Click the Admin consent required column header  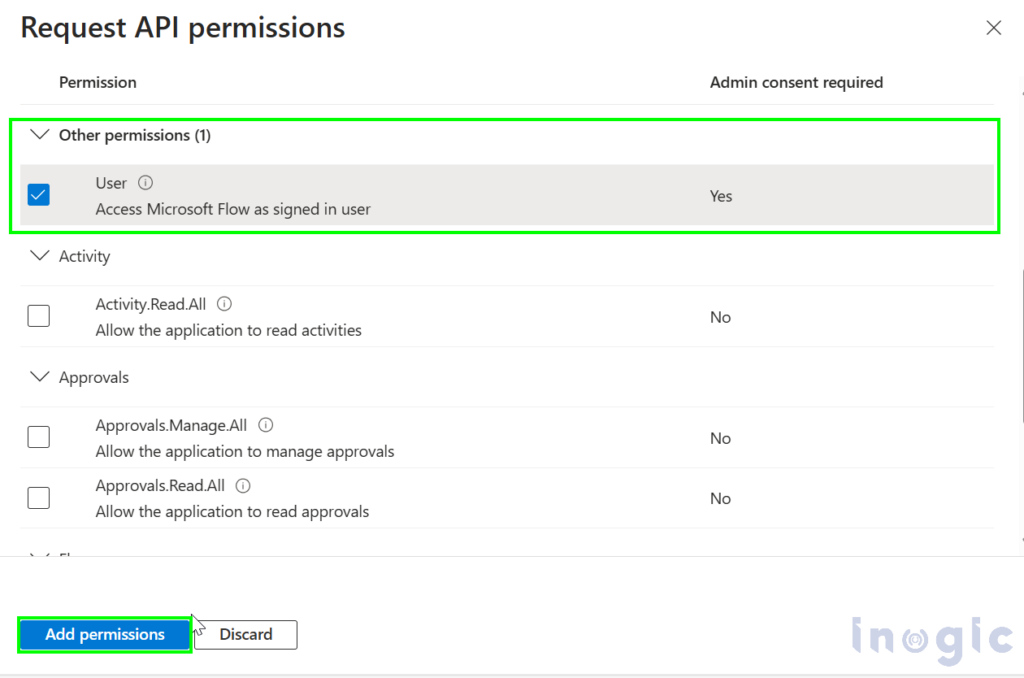point(796,82)
